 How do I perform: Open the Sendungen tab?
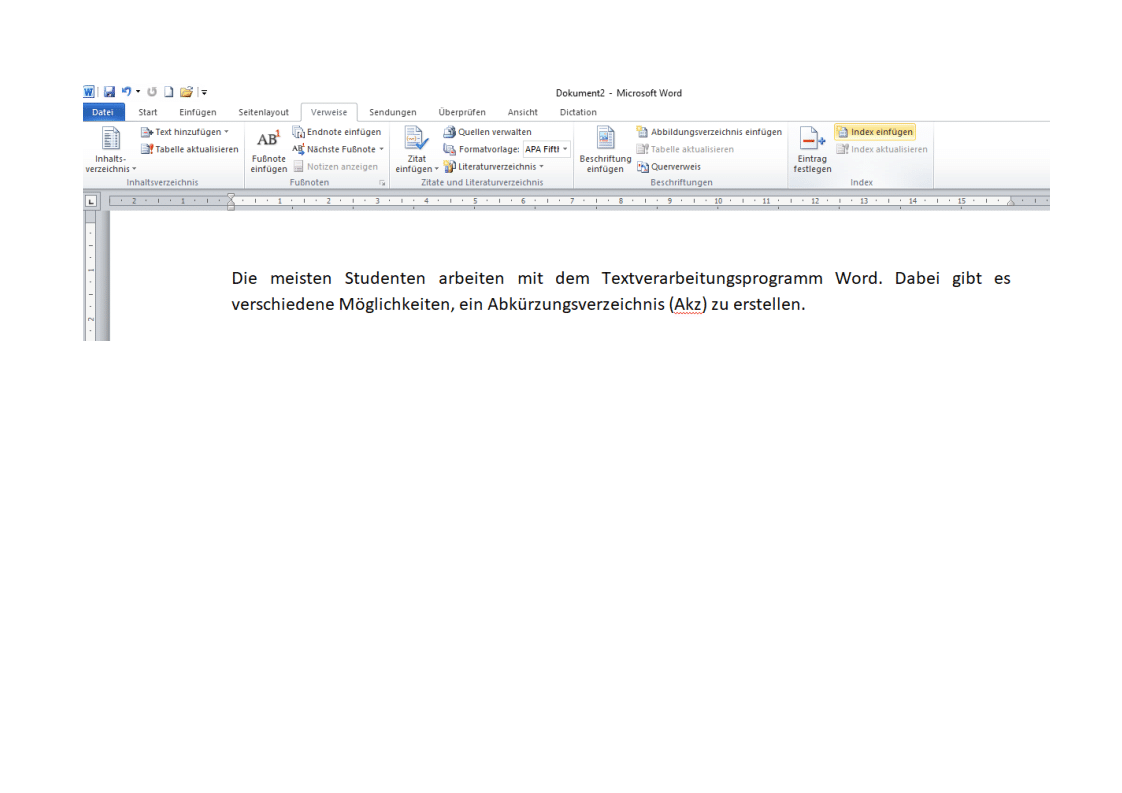coord(393,112)
